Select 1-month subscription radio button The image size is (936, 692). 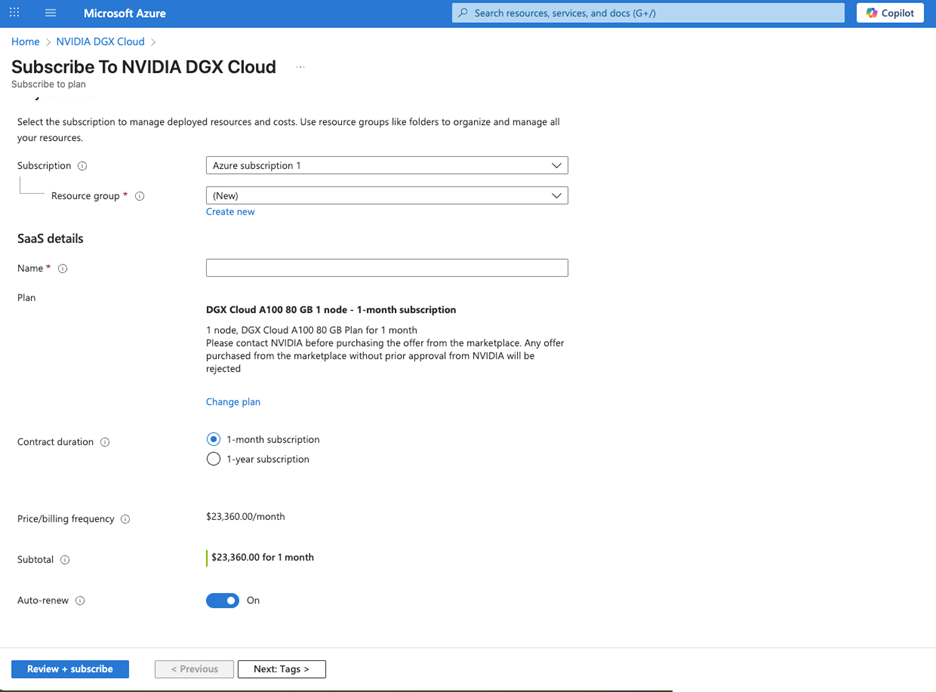point(213,439)
